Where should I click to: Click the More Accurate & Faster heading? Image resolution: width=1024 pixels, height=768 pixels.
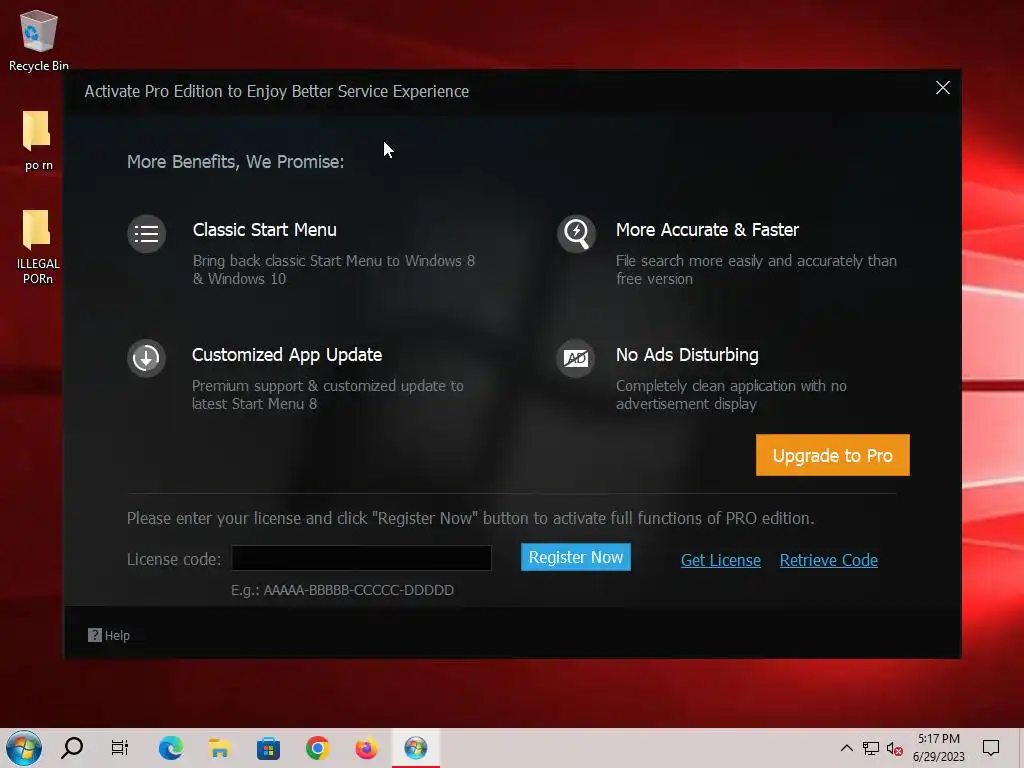[707, 230]
